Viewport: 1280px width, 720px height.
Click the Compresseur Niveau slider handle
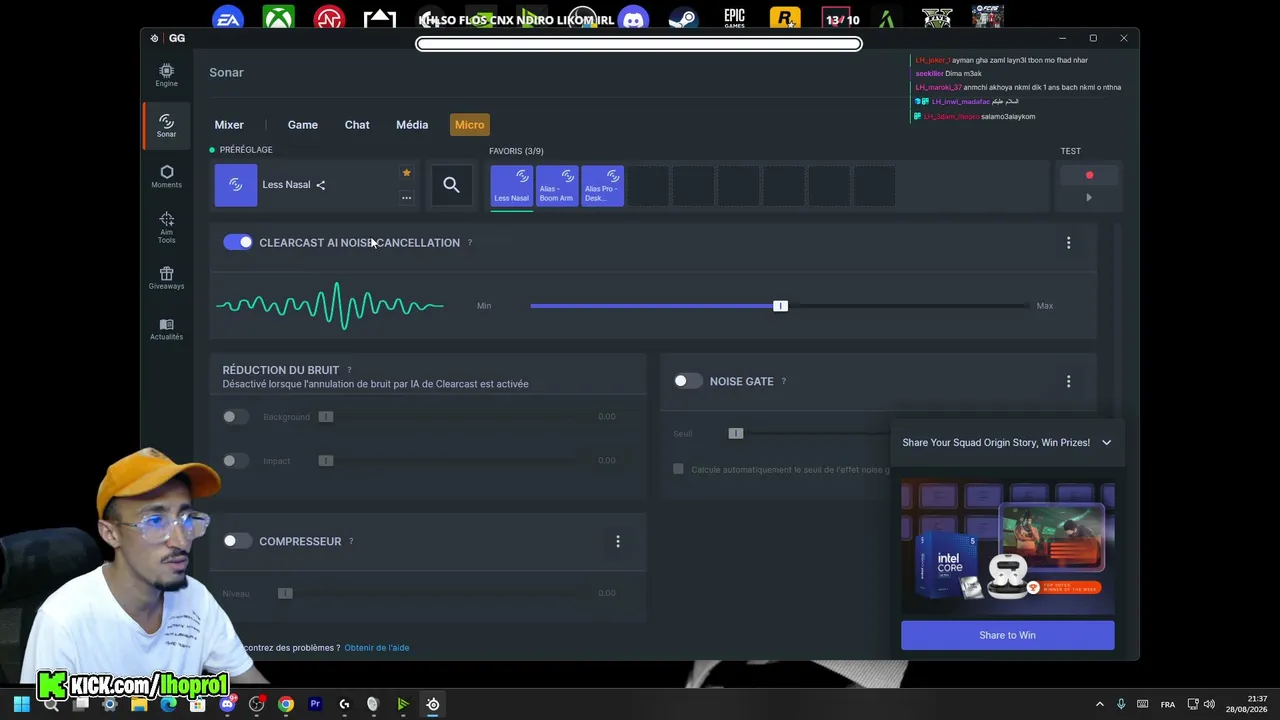(x=285, y=593)
